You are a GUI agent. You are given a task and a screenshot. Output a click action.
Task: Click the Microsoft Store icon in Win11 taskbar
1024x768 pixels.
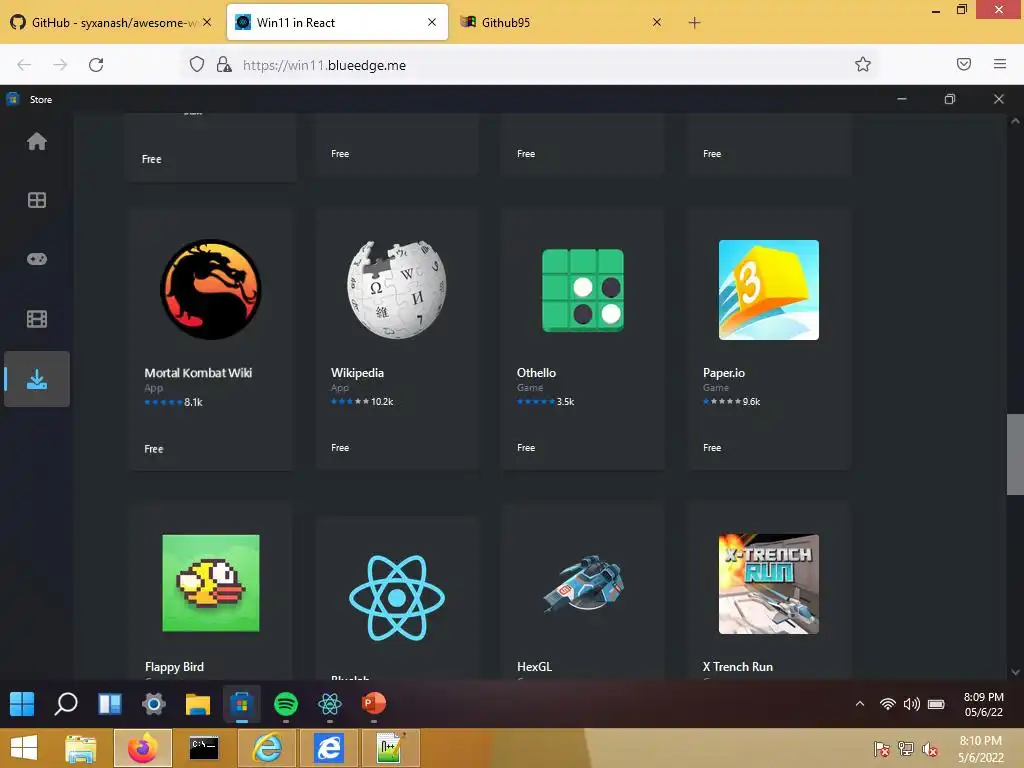[x=242, y=704]
